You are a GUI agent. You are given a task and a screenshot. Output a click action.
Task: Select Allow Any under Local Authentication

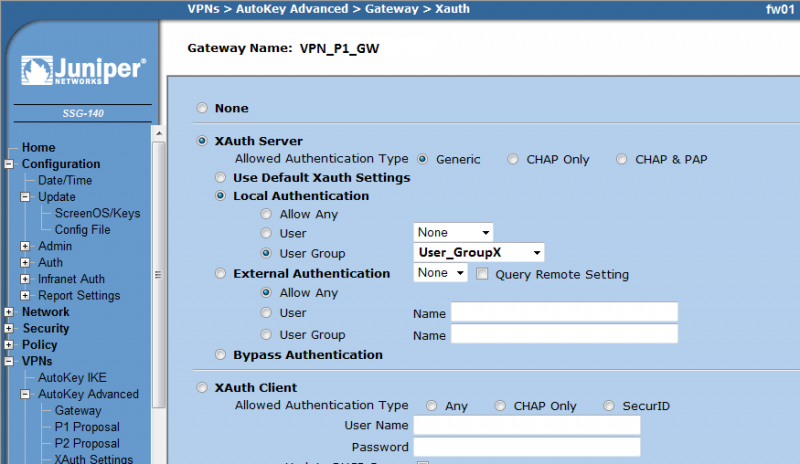[266, 214]
